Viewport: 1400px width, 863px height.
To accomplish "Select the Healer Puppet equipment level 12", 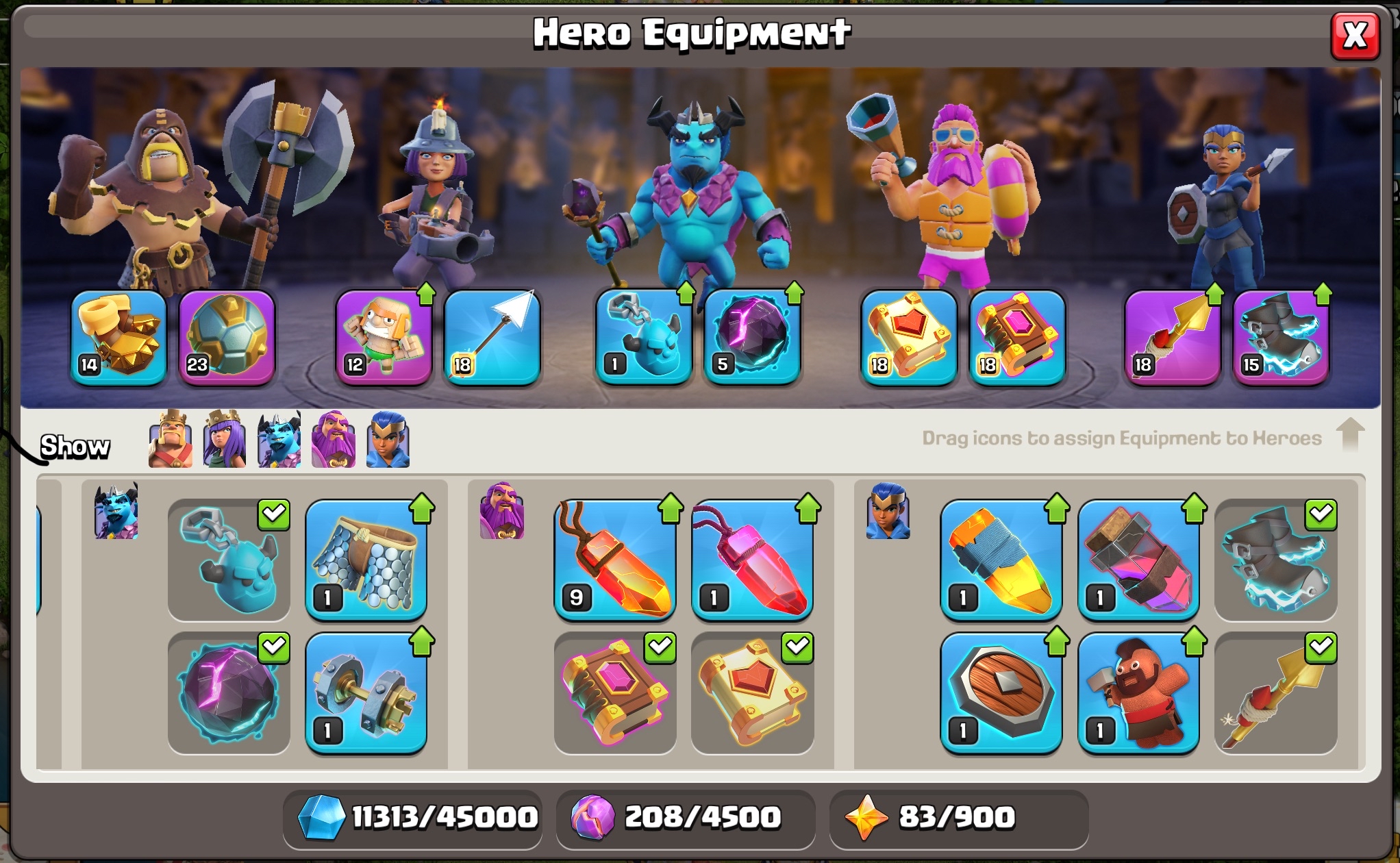I will coord(384,336).
